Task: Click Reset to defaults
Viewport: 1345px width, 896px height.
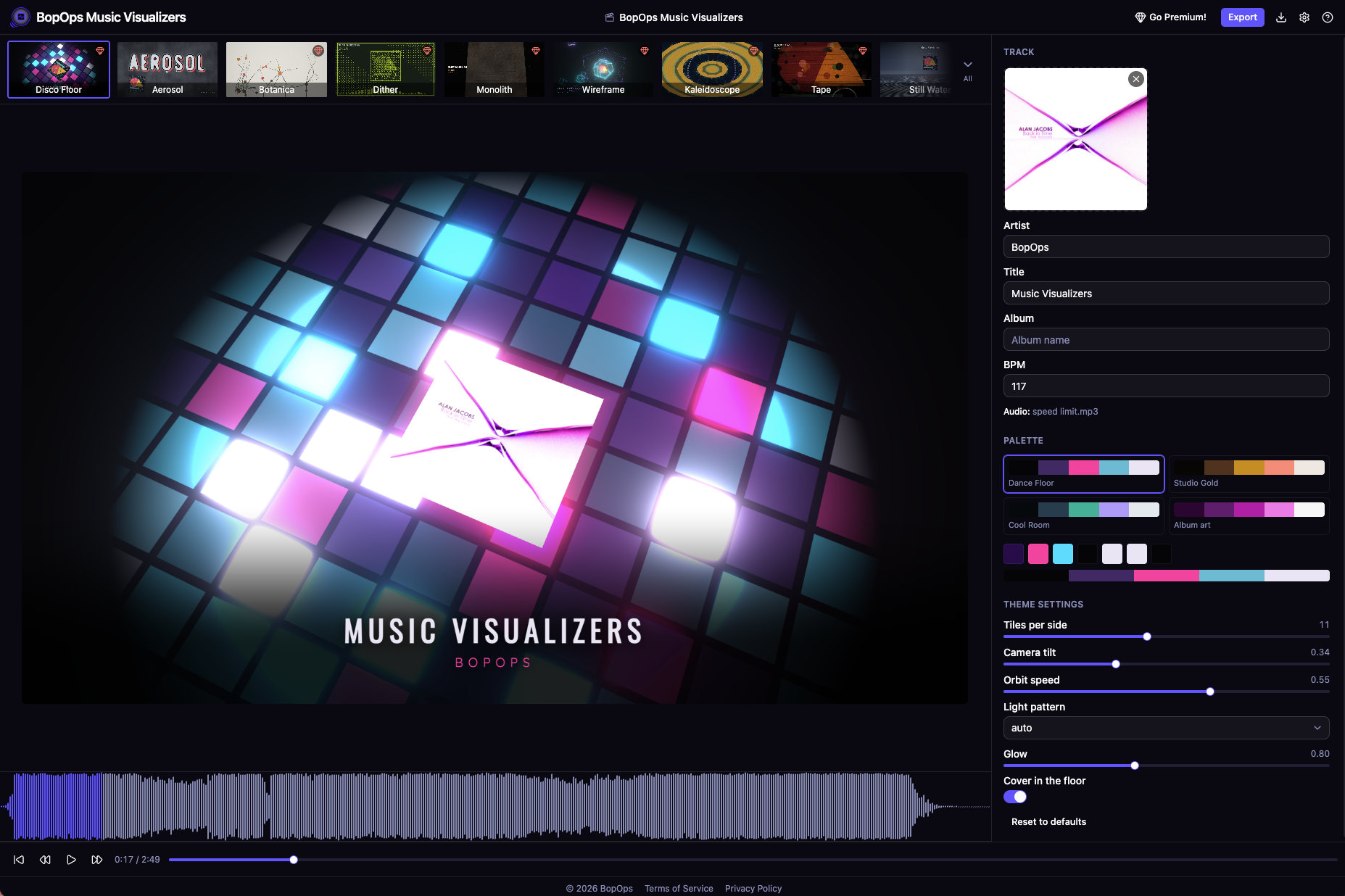Action: (x=1048, y=821)
